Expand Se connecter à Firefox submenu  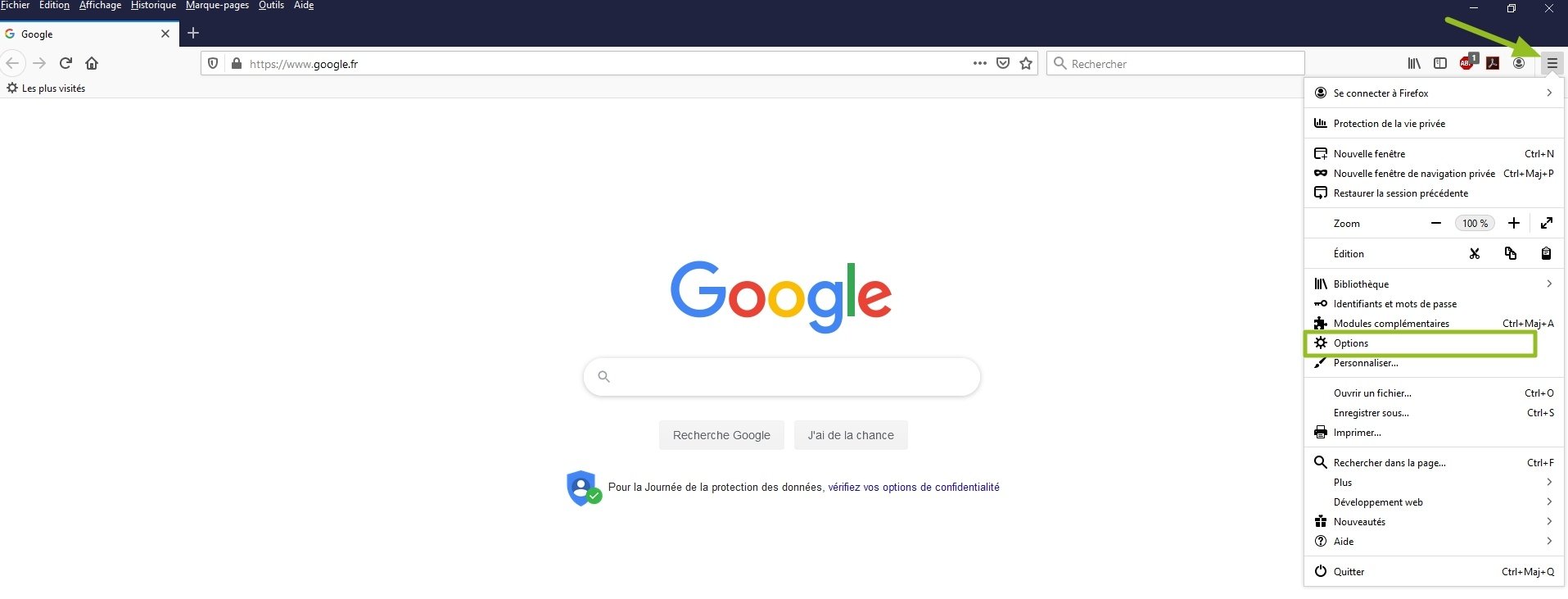pos(1434,93)
